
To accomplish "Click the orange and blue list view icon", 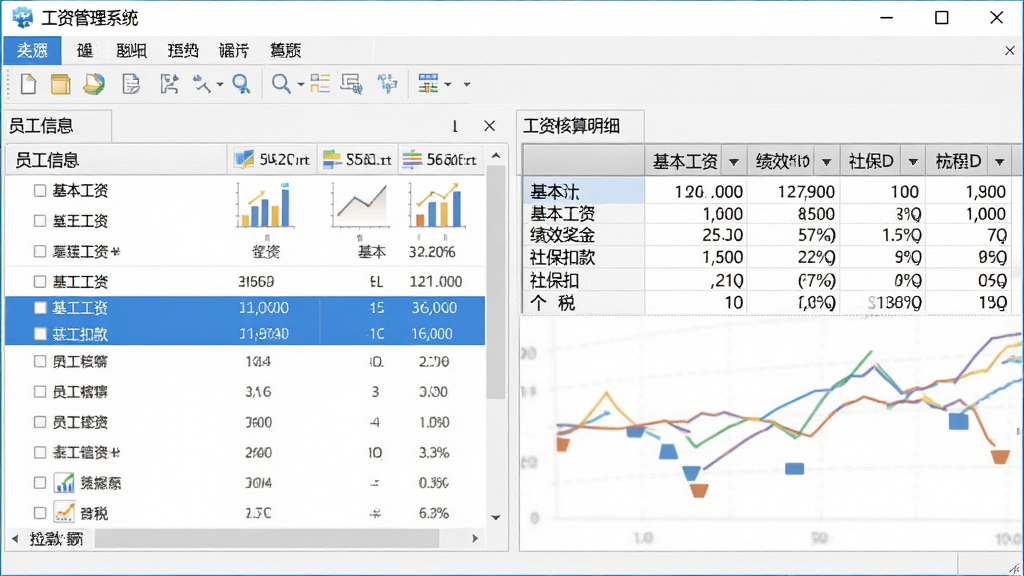I will point(320,84).
